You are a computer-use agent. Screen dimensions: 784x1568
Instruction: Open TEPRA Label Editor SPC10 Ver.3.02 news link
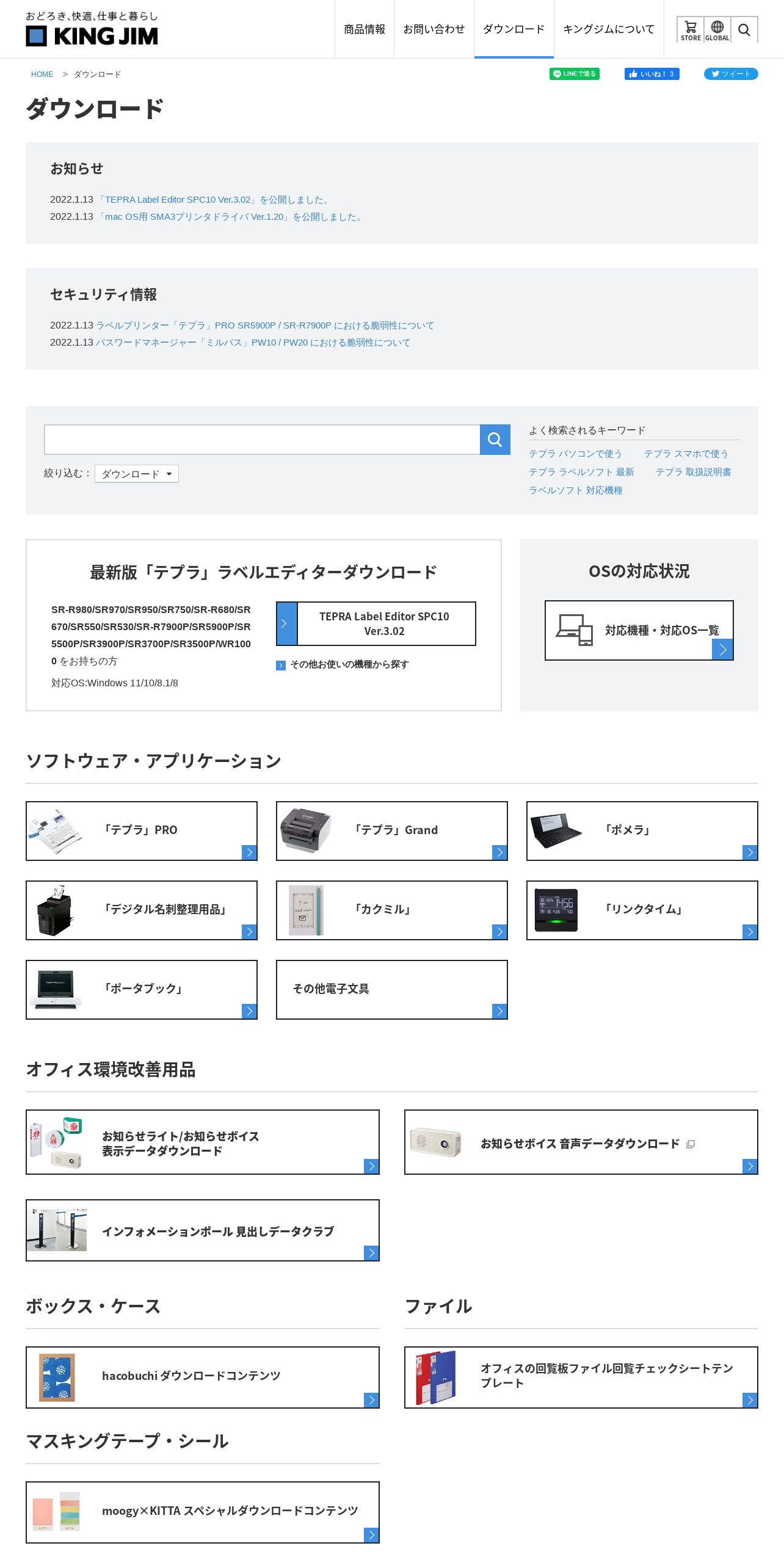pos(214,200)
